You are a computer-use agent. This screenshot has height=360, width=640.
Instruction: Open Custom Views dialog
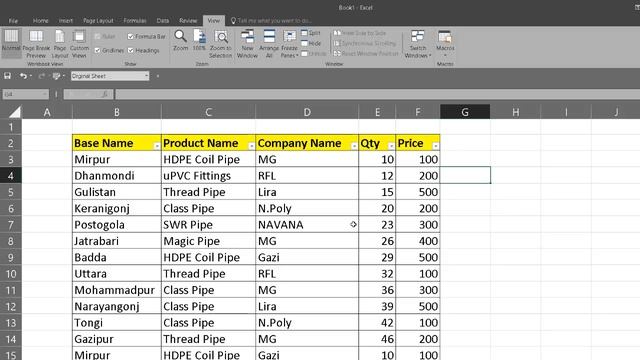(79, 43)
